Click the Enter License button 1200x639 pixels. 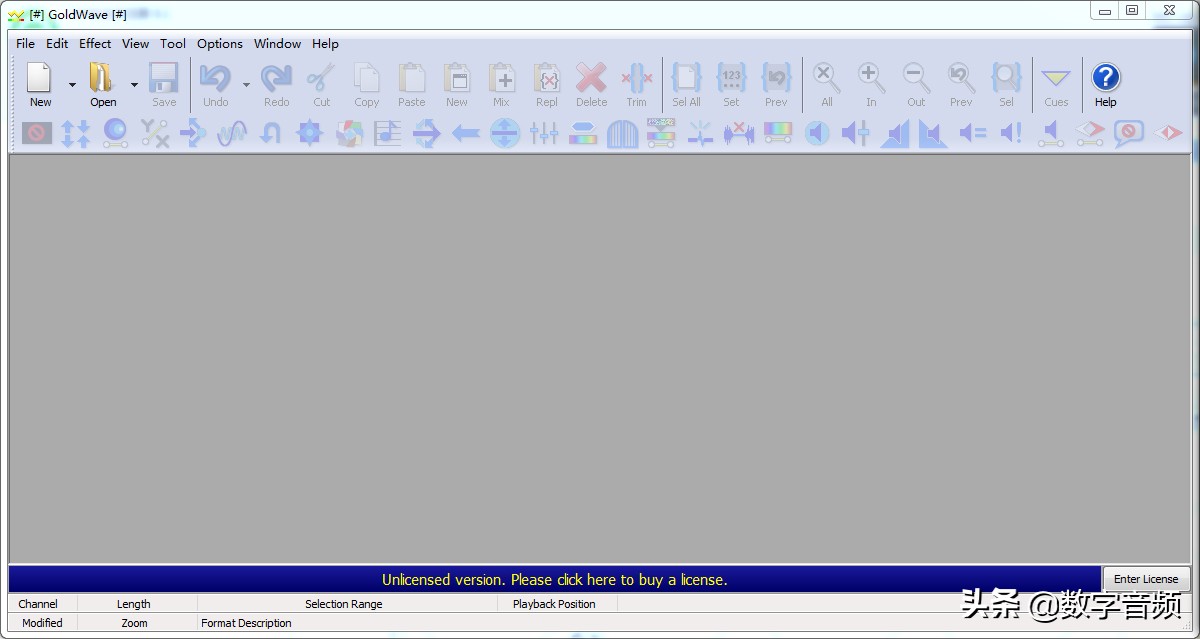click(1146, 579)
